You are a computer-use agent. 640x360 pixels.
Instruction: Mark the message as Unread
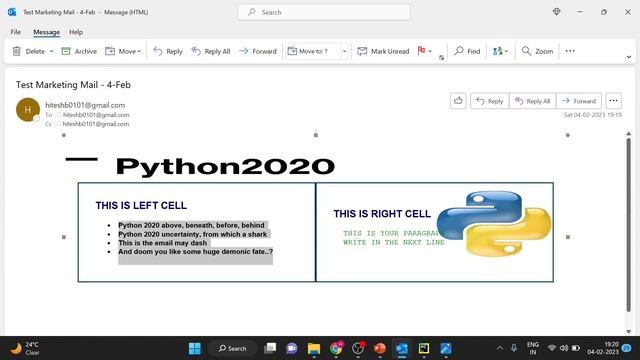[383, 51]
